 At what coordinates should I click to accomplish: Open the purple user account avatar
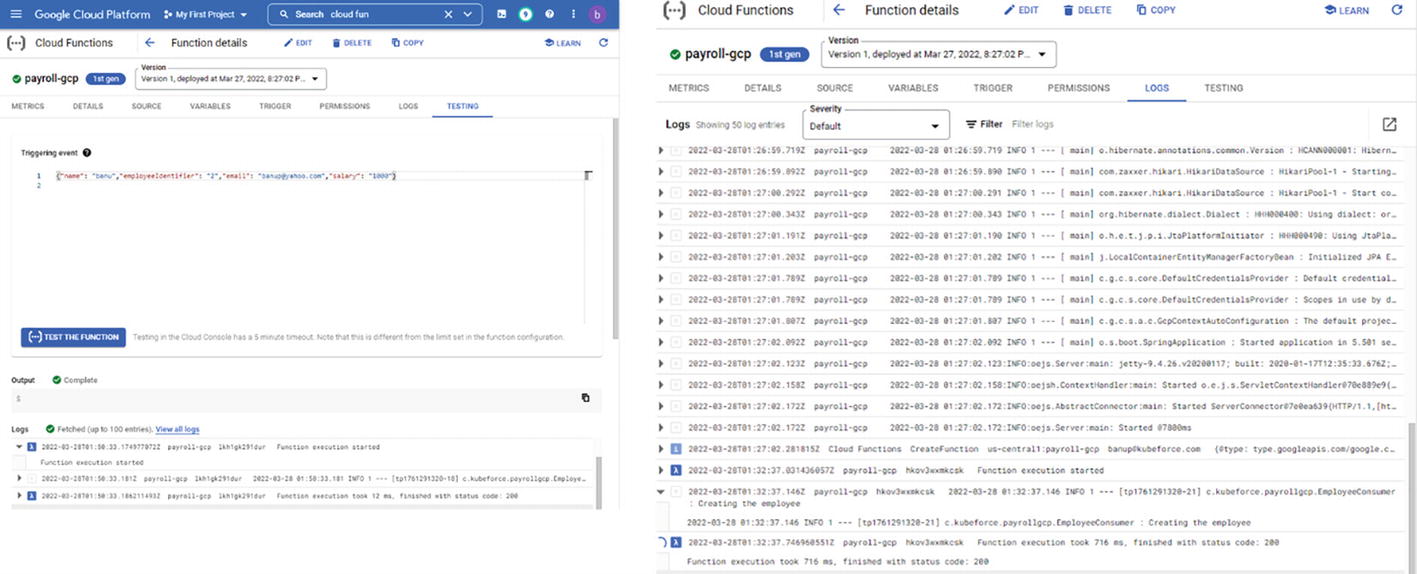click(598, 15)
